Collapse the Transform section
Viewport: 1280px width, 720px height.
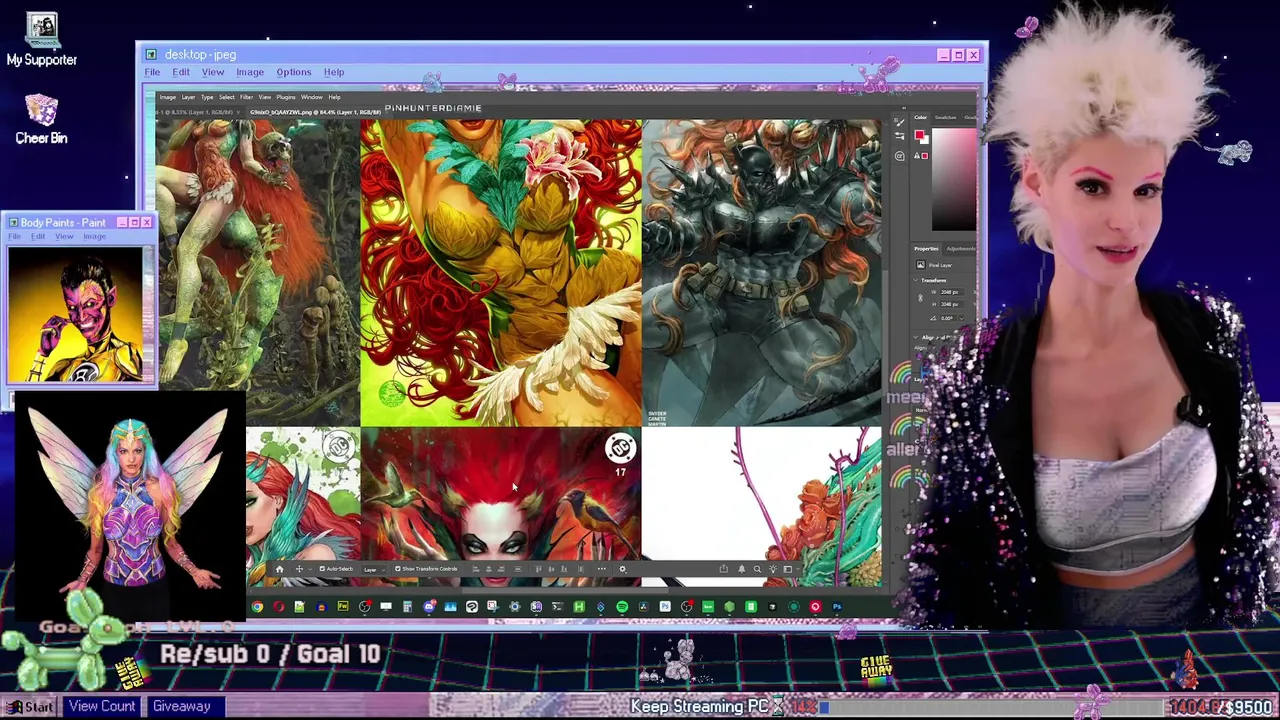tap(916, 280)
